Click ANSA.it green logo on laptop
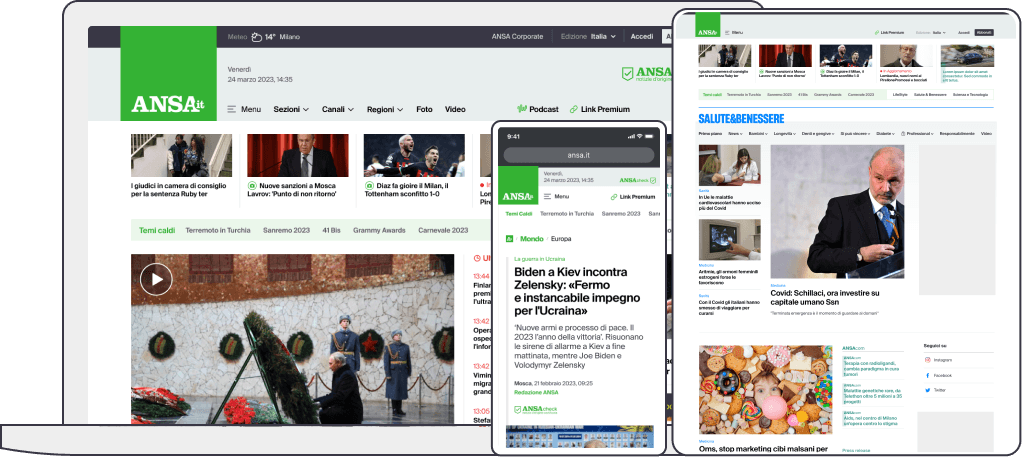This screenshot has height=457, width=1022. pos(168,74)
